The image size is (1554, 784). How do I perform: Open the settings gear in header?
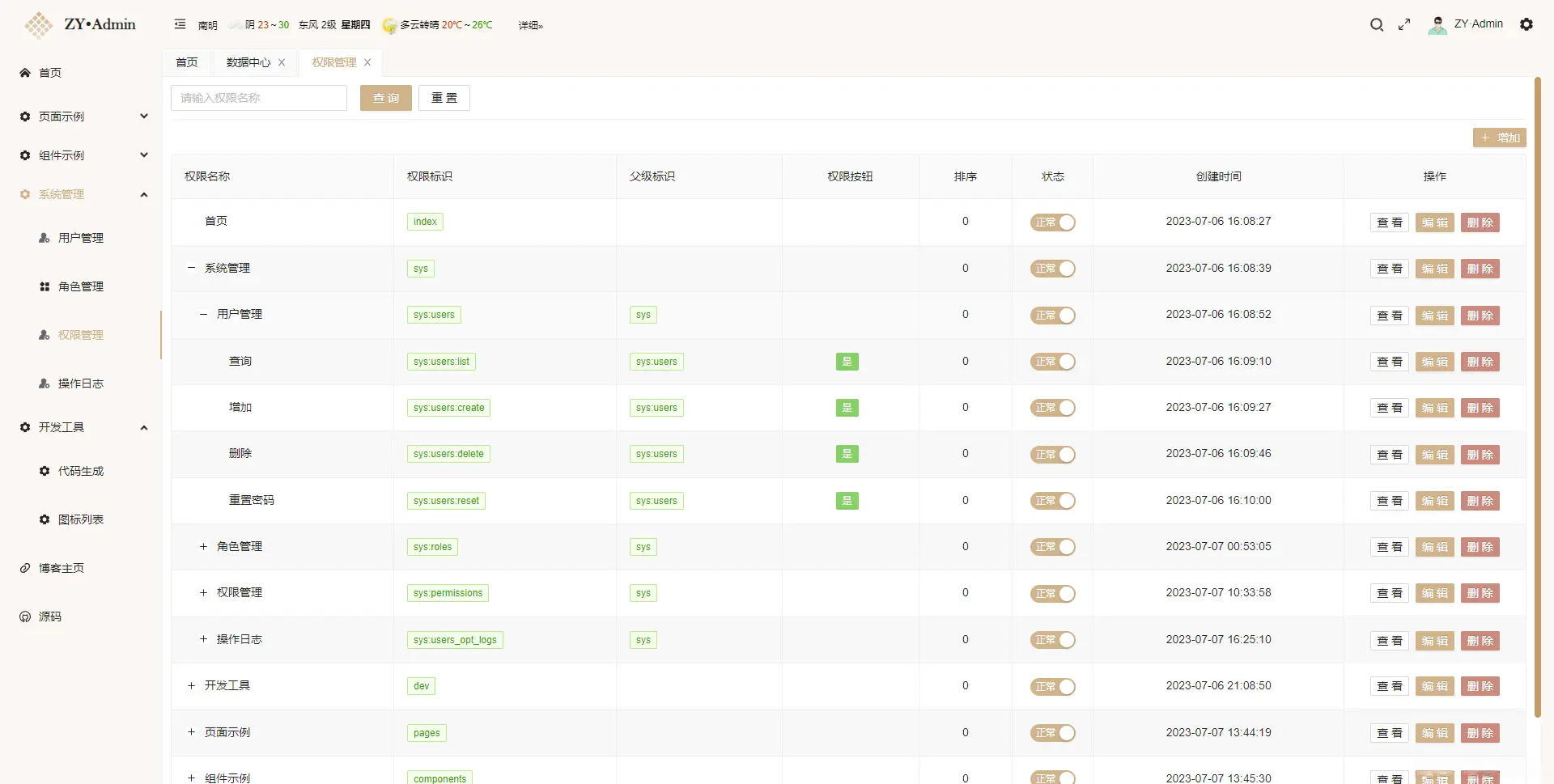pyautogui.click(x=1526, y=24)
